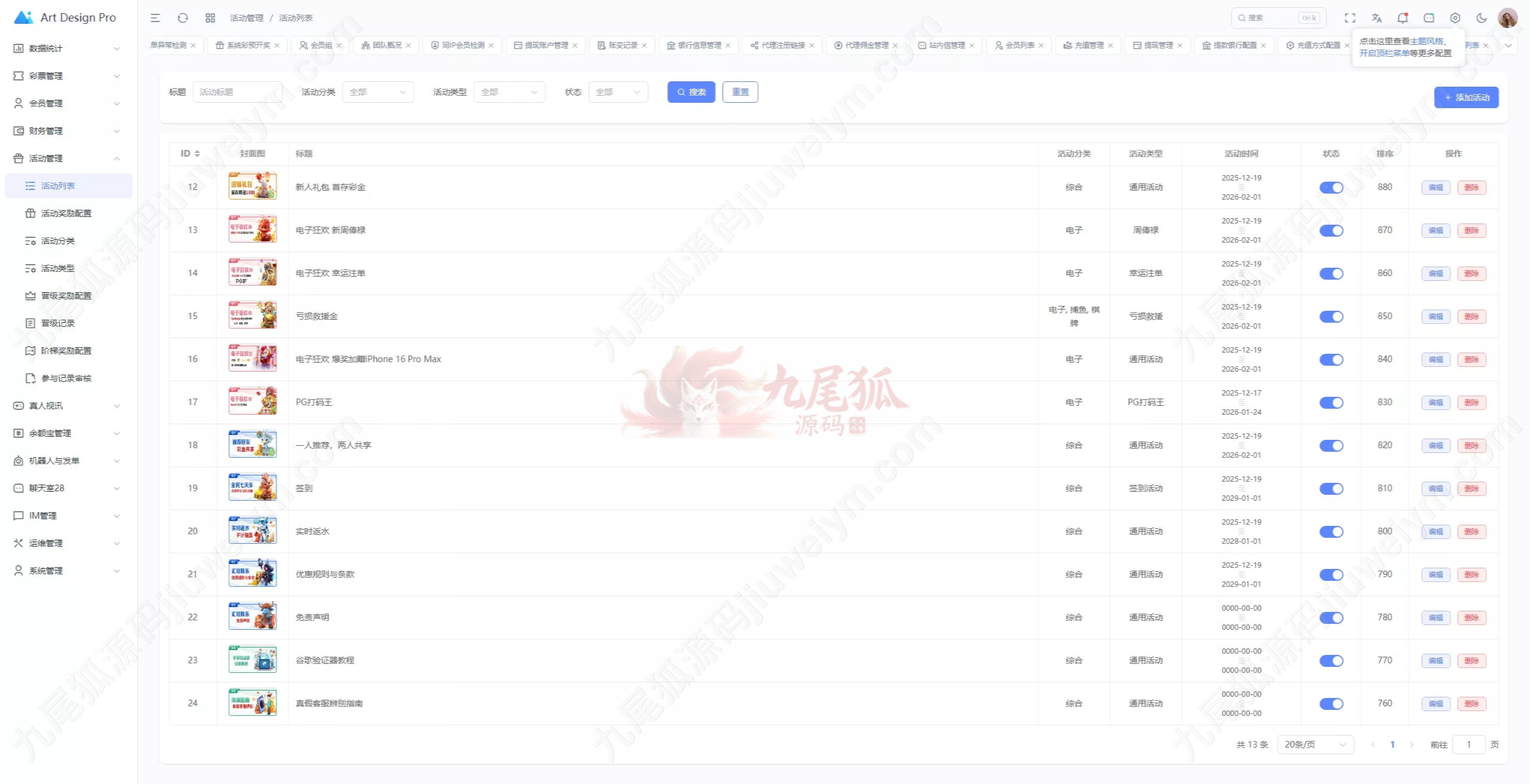Open the notifications bell icon
Viewport: 1530px width, 784px height.
1403,18
